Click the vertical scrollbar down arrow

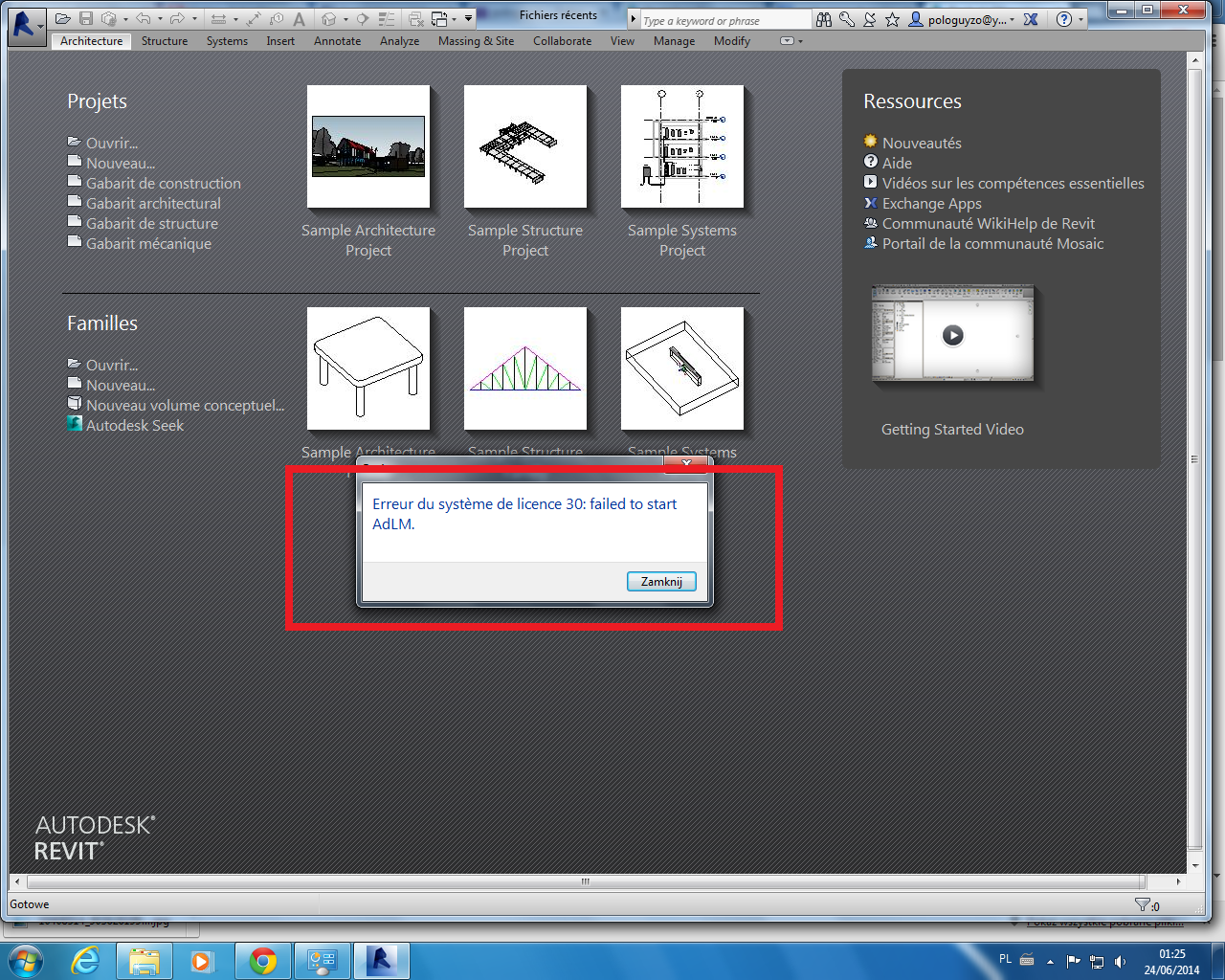[x=1194, y=865]
